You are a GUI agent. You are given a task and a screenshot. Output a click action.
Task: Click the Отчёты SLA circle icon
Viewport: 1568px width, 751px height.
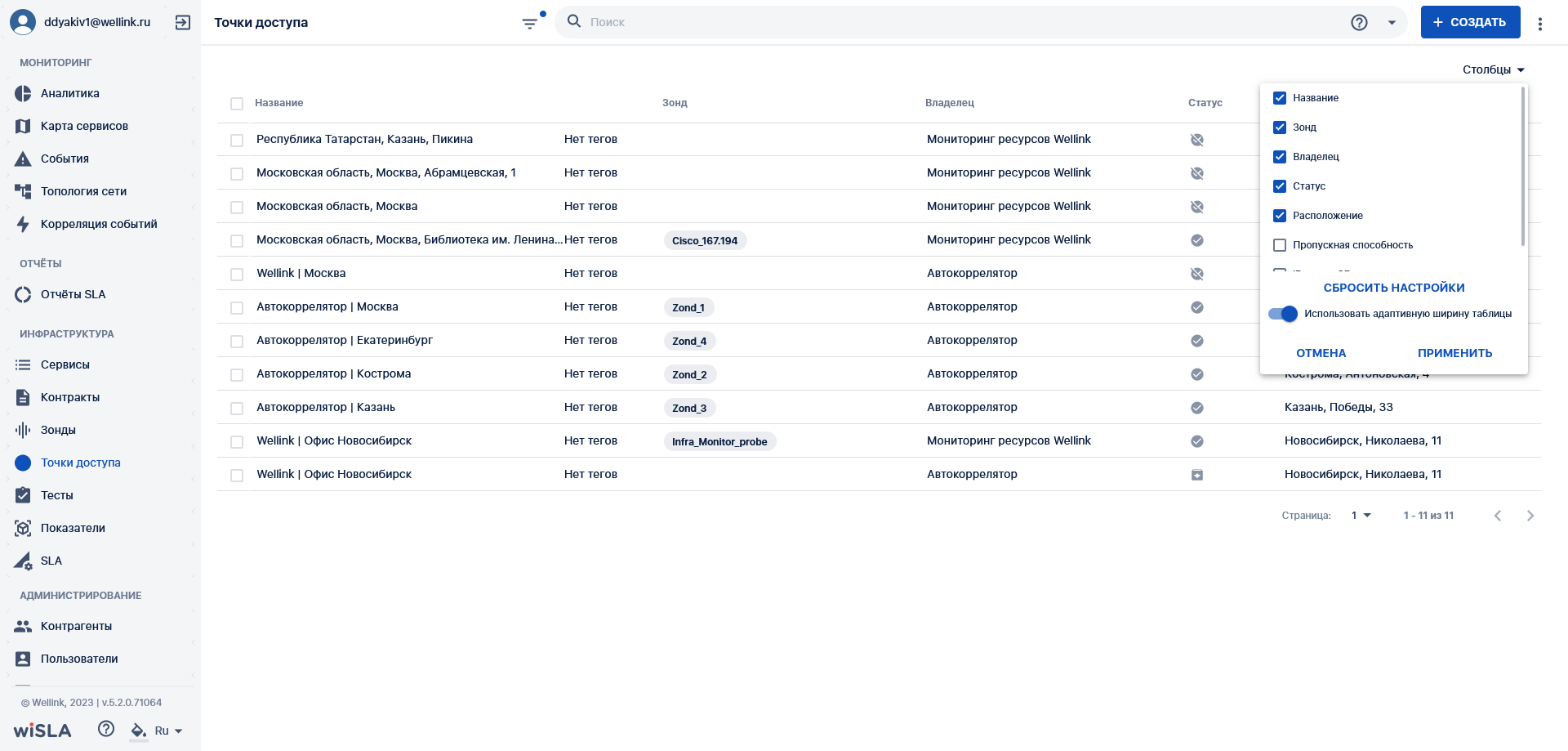pyautogui.click(x=23, y=294)
